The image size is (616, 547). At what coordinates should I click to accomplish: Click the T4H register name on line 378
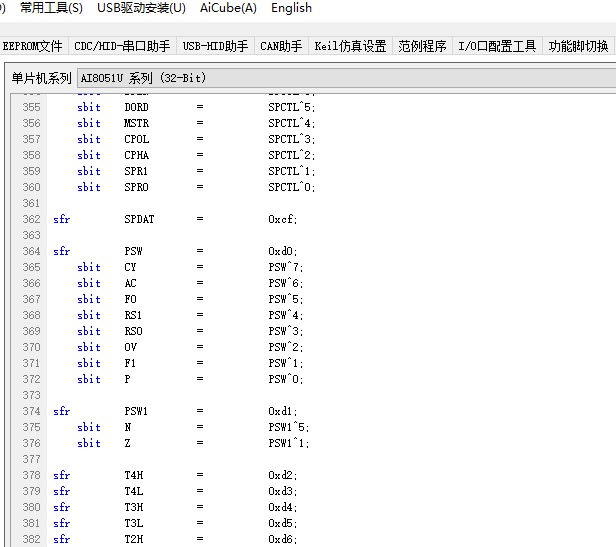(x=134, y=475)
